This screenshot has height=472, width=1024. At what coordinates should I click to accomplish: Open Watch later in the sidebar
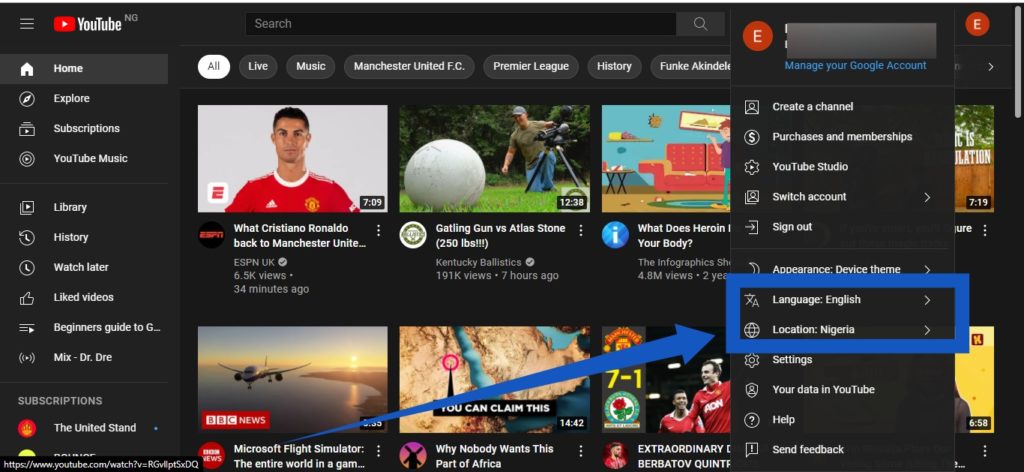(84, 268)
